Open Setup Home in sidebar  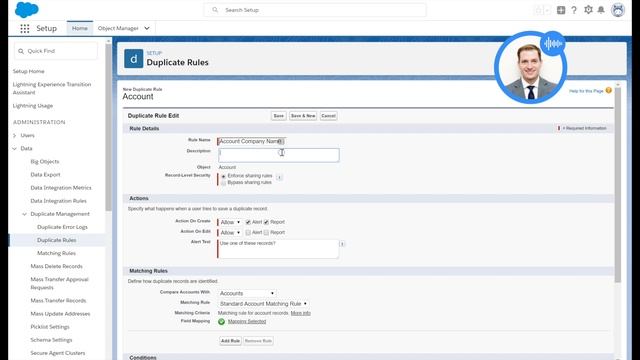tap(29, 71)
